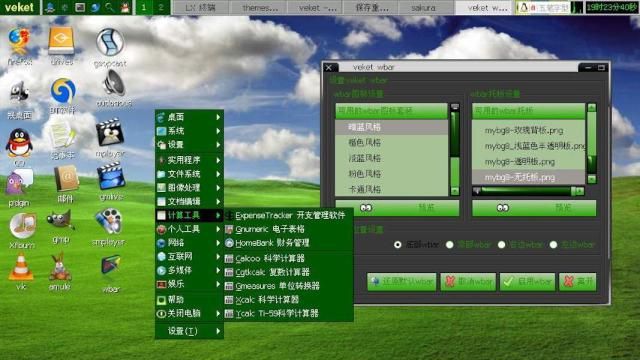Expand the 文档编辑 submenu arrow
The image size is (640, 360).
pos(218,202)
